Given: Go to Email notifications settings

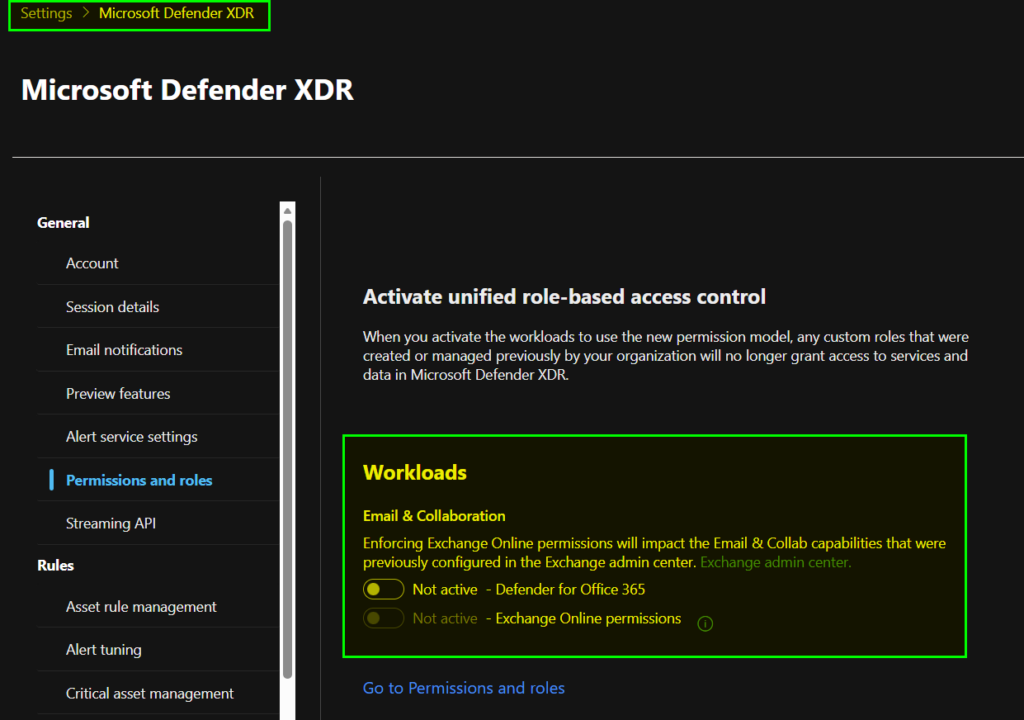Looking at the screenshot, I should point(124,350).
